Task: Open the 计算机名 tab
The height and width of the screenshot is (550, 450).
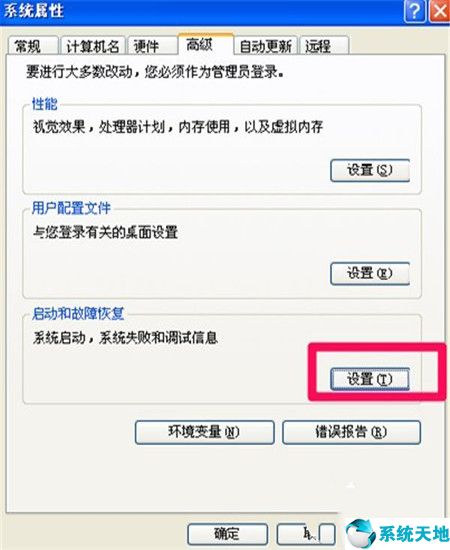Action: tap(93, 46)
